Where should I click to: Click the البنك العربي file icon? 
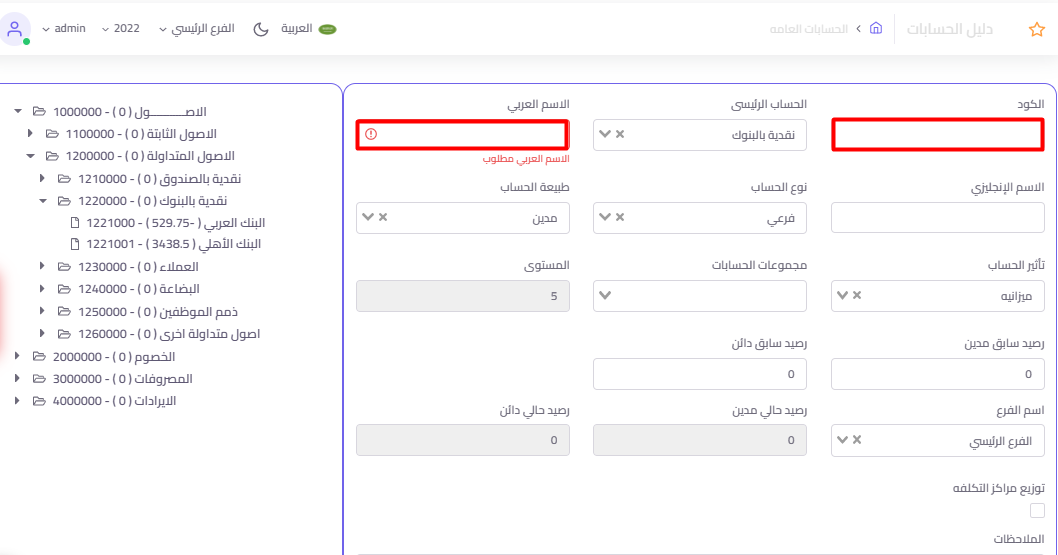pos(74,222)
